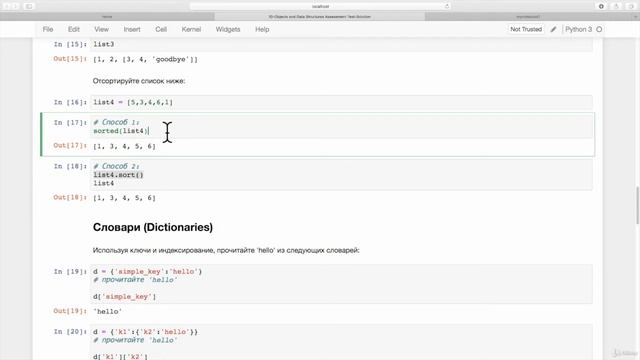This screenshot has width=640, height=360.
Task: Click code line d['k1']['k2']
Action: coord(120,356)
